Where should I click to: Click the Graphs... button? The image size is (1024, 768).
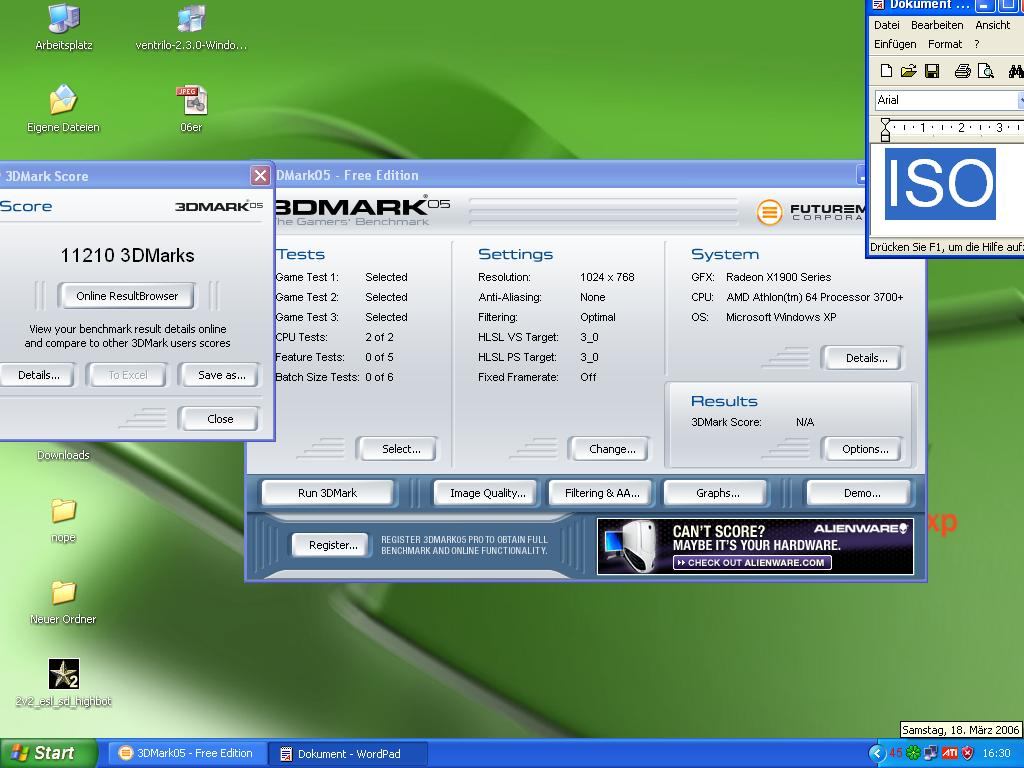[x=717, y=493]
